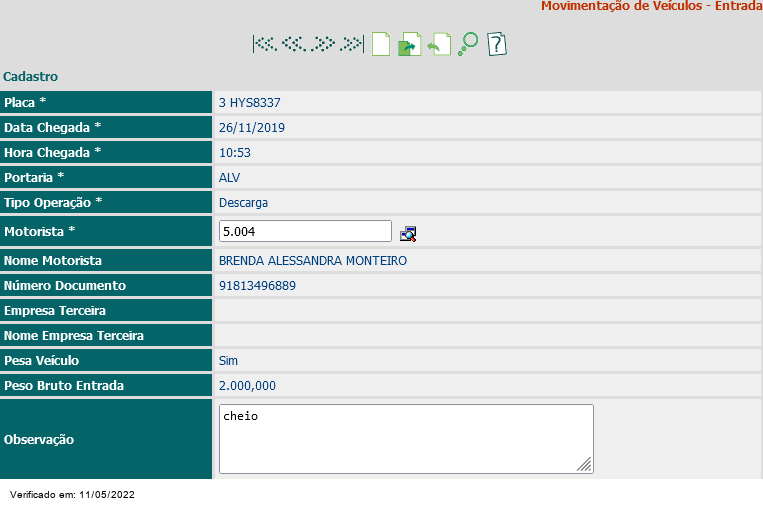Go to the last record

pyautogui.click(x=352, y=44)
